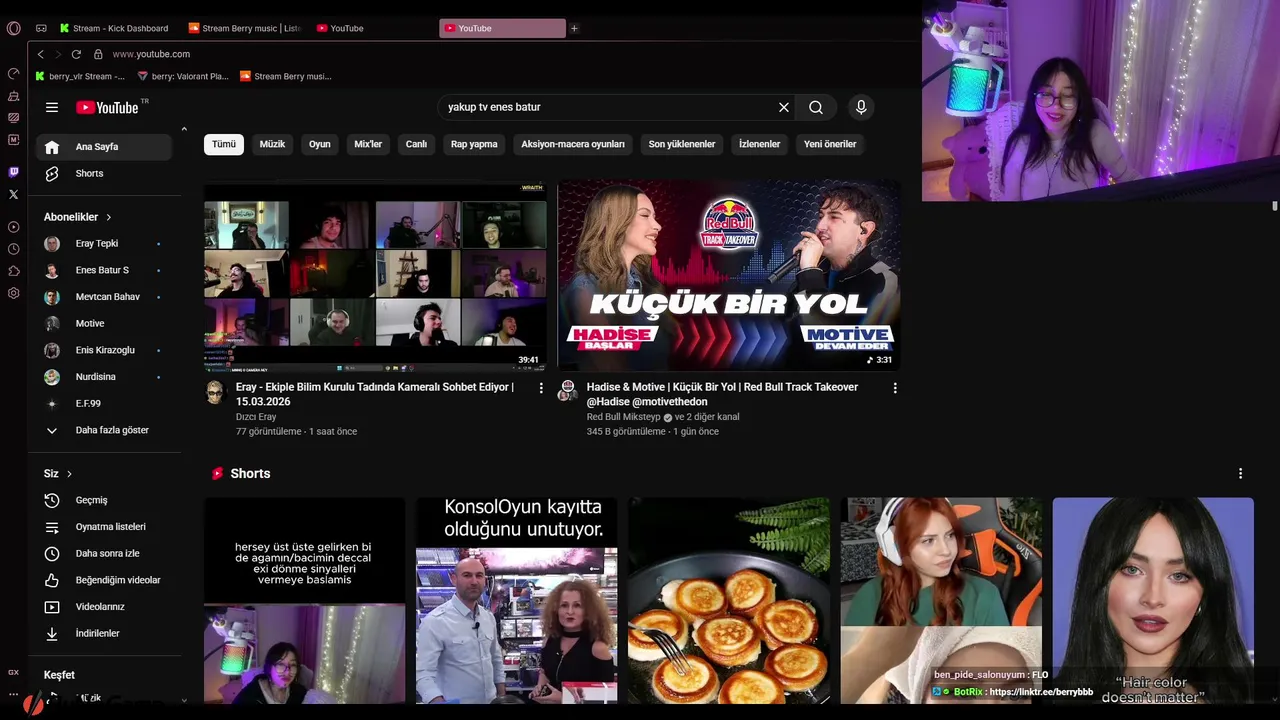Play the Küçük Bir Yol video thumbnail
This screenshot has width=1280, height=720.
(729, 275)
